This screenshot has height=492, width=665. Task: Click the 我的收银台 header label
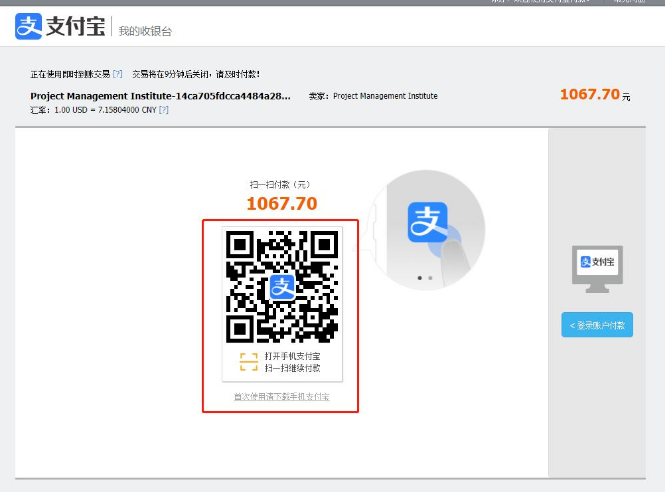(x=145, y=32)
